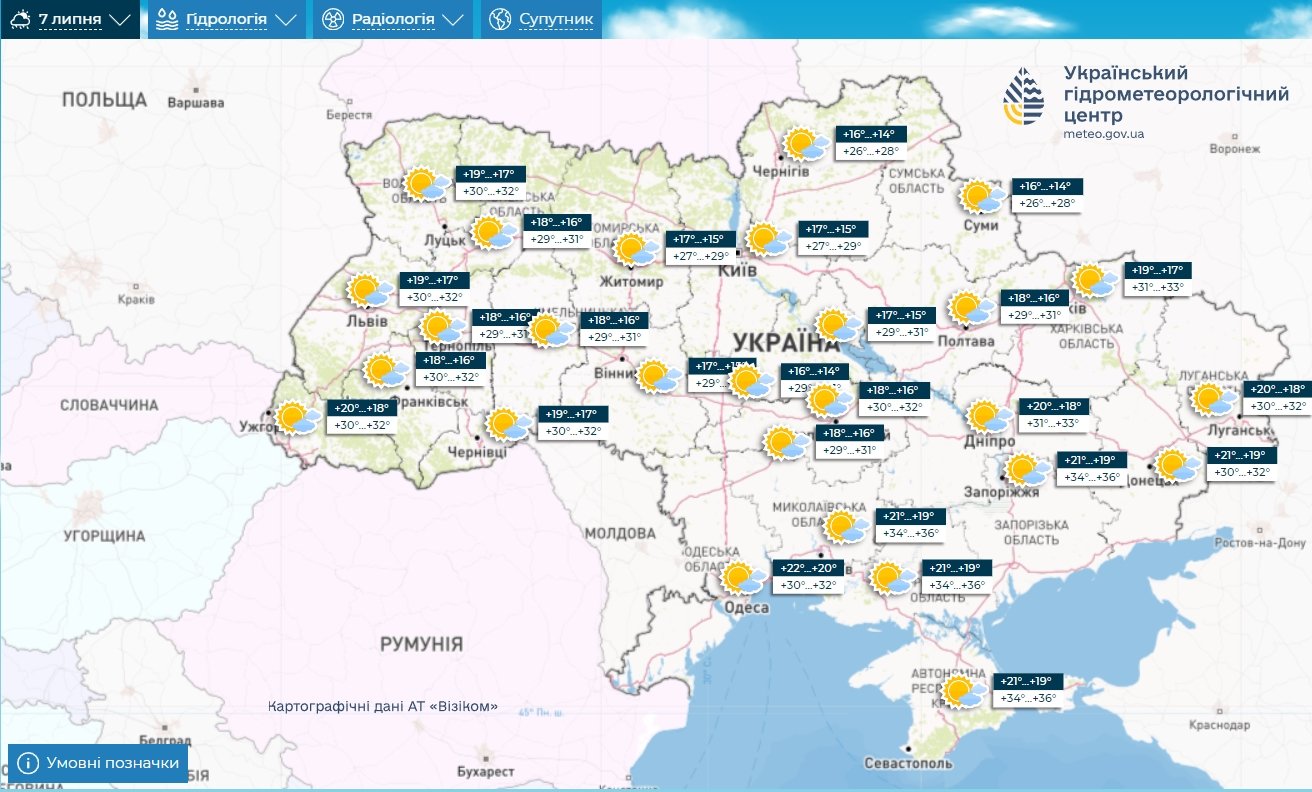
Task: Select the sunny icon beside Київ
Action: click(x=769, y=241)
